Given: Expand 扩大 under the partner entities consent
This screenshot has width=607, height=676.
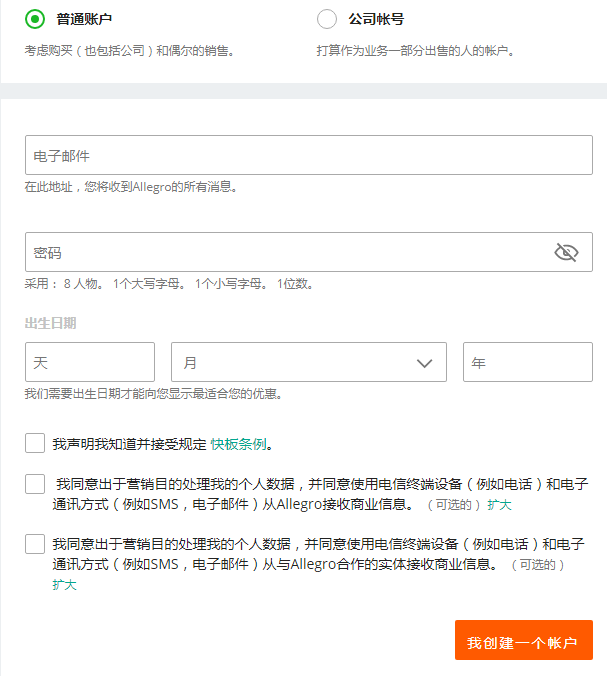Looking at the screenshot, I should 64,585.
